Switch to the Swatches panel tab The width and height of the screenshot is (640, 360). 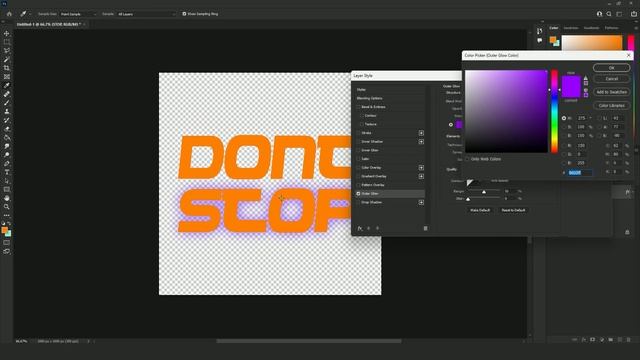pyautogui.click(x=571, y=28)
